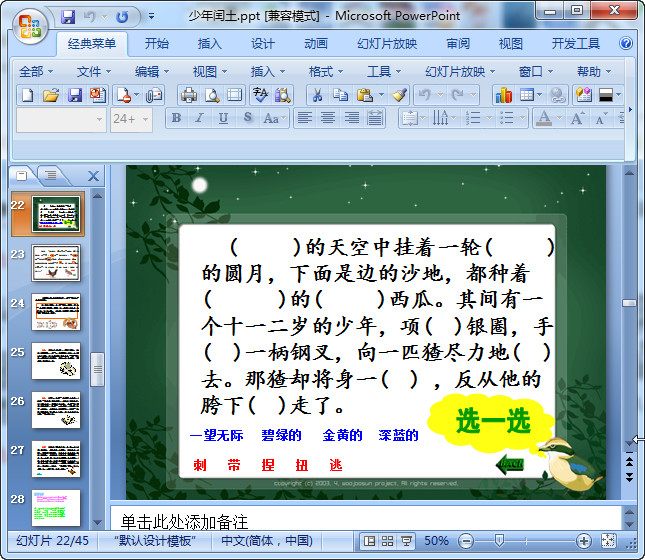This screenshot has width=645, height=560.
Task: Activate the format painter brush
Action: coord(399,95)
